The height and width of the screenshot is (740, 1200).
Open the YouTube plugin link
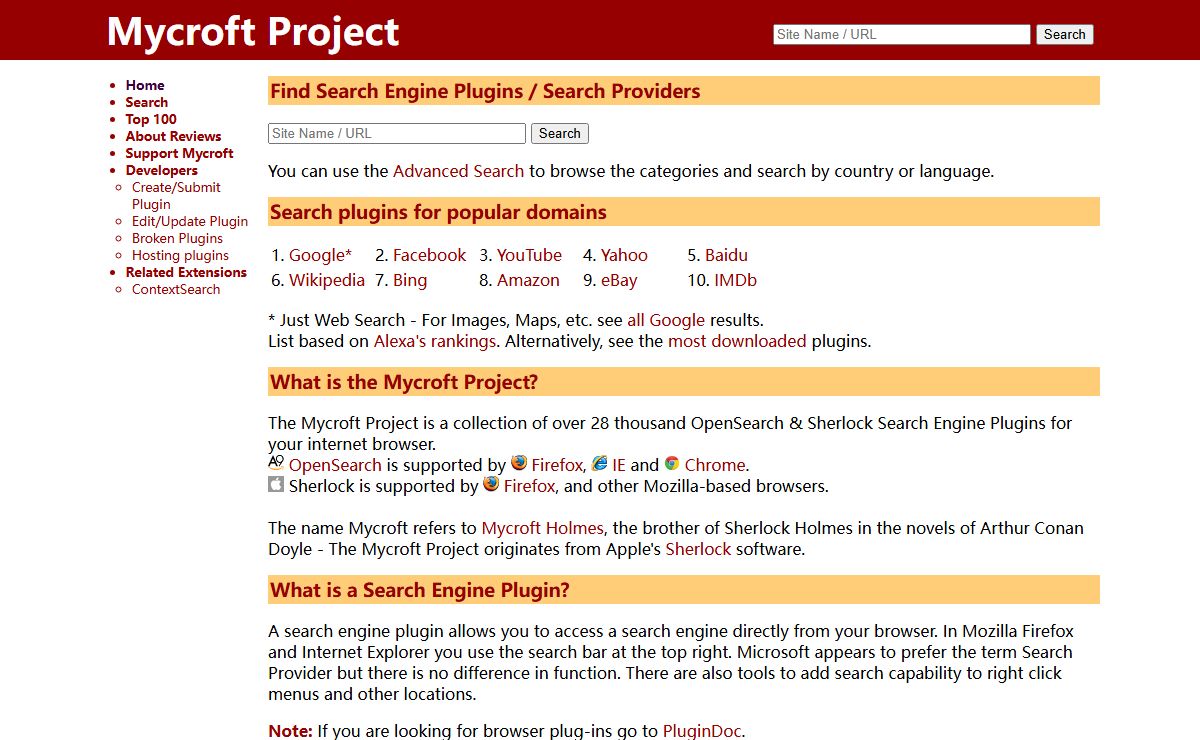tap(529, 255)
